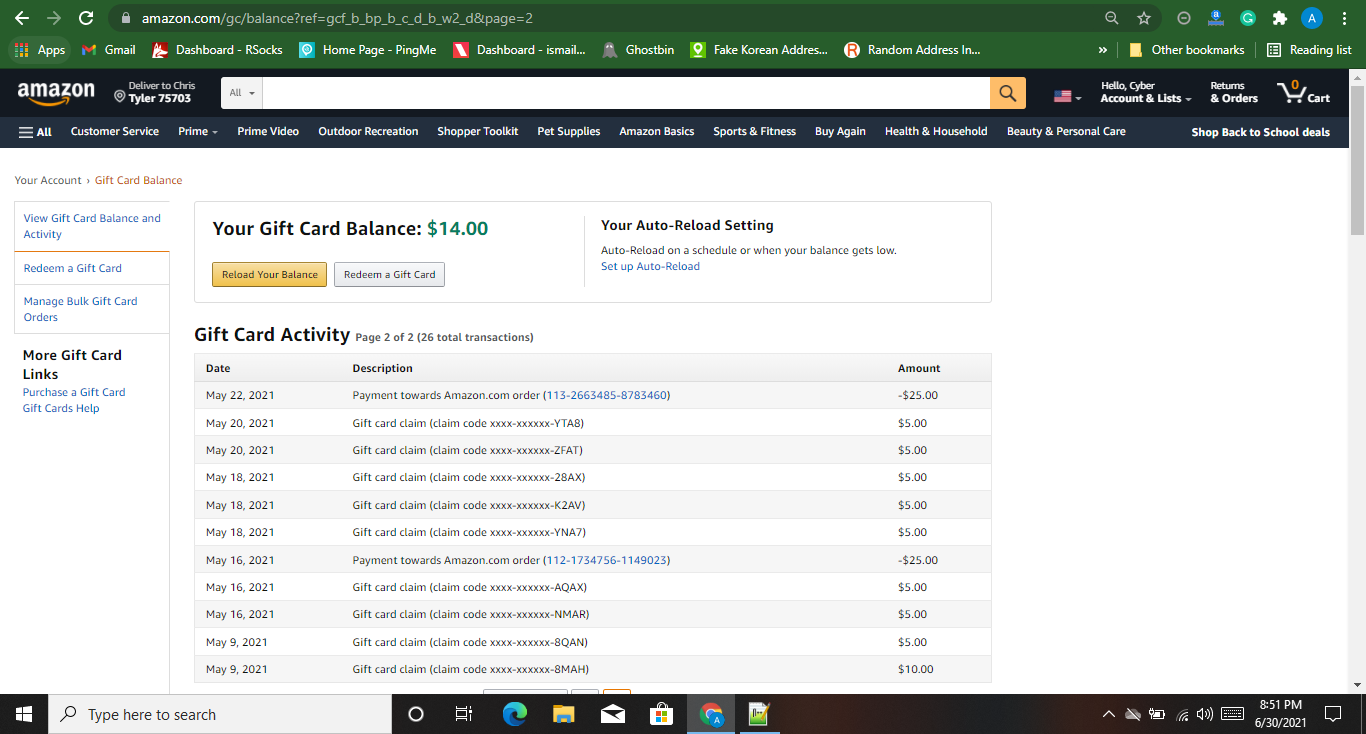Viewport: 1366px width, 734px height.
Task: Open order 113-2663485-8783460 link
Action: [x=607, y=395]
